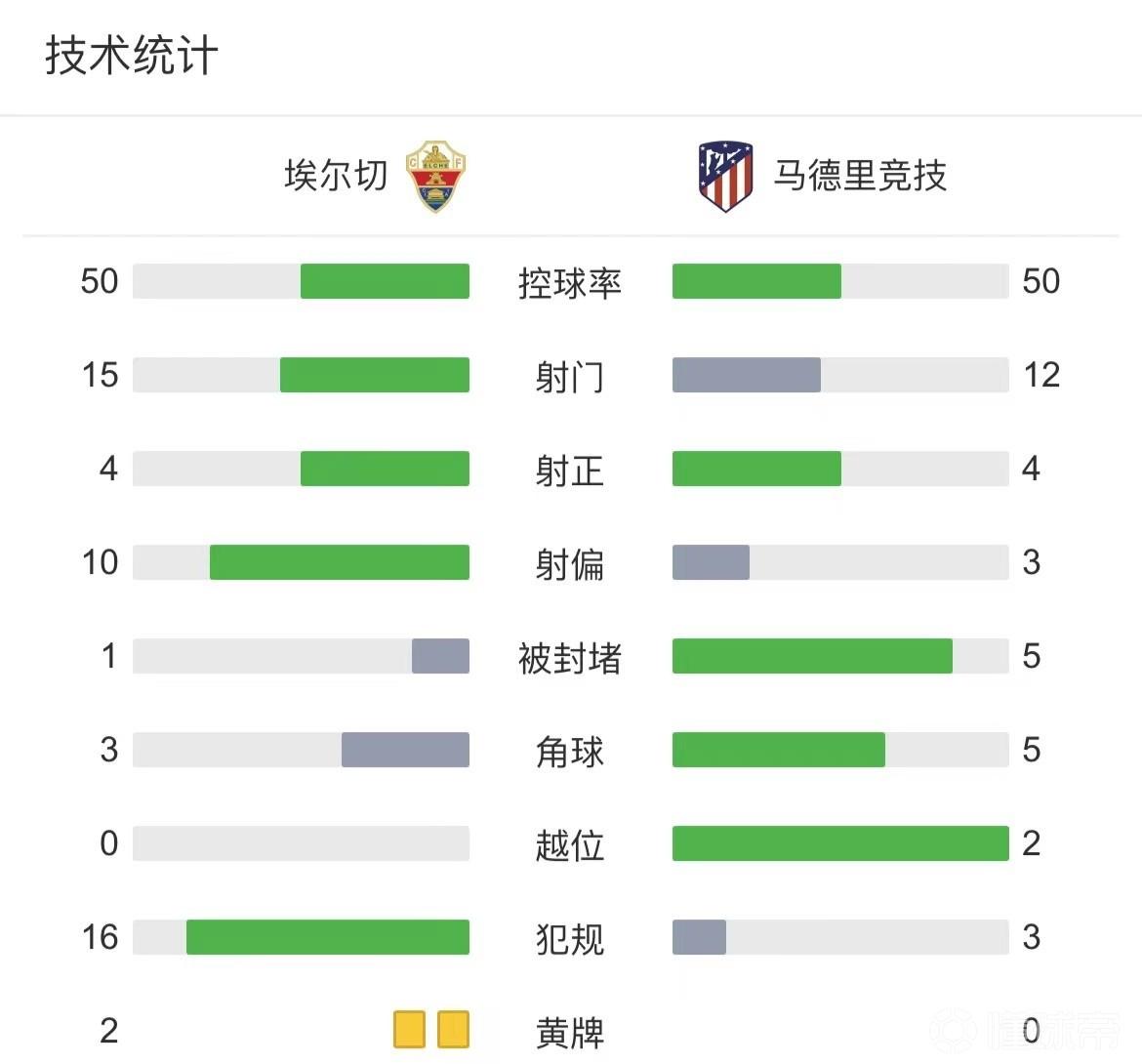Click Atlético's gray shots bar
1142x1064 pixels.
click(x=747, y=375)
